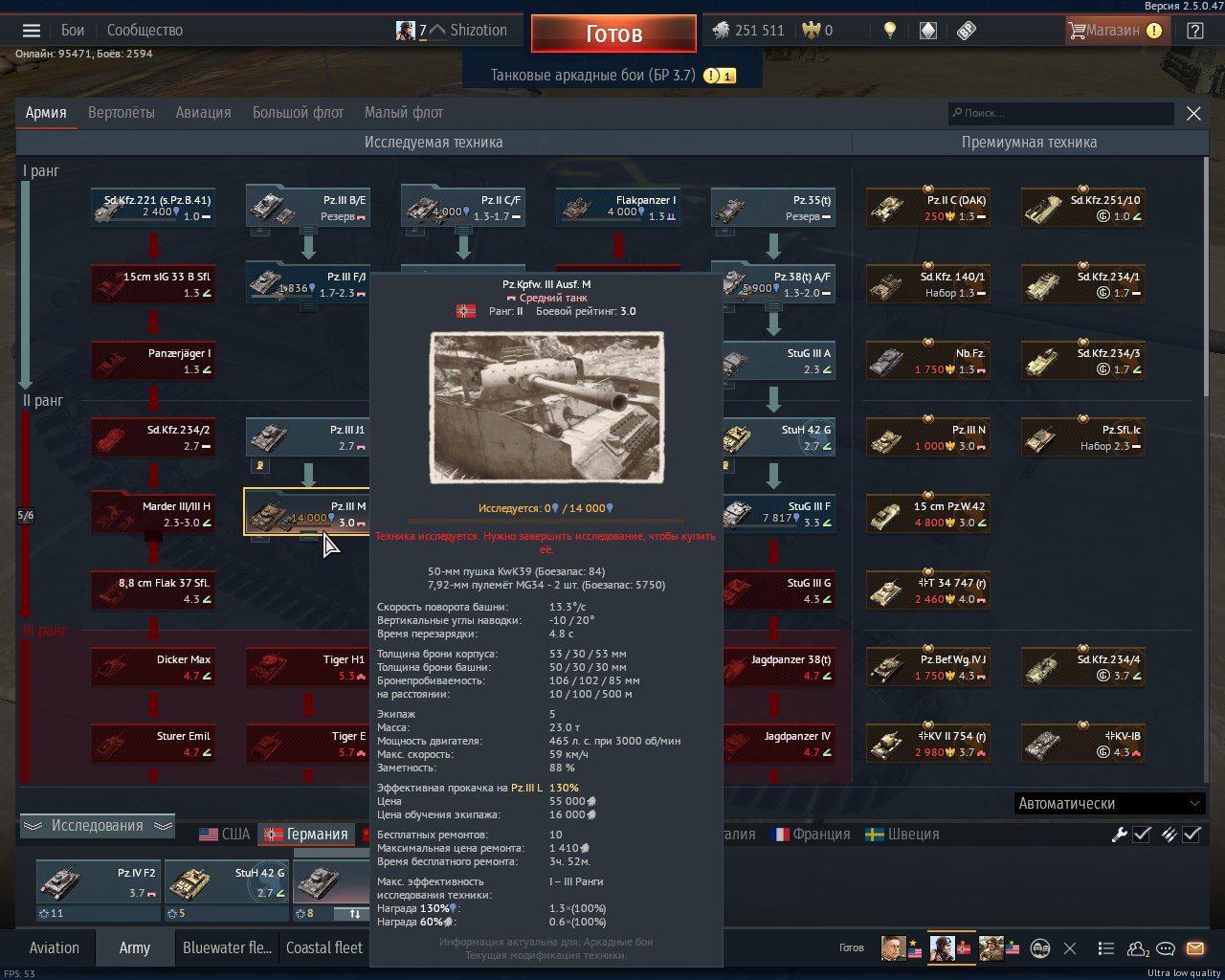The height and width of the screenshot is (980, 1225).
Task: Click the squad members round icon
Action: click(1040, 948)
